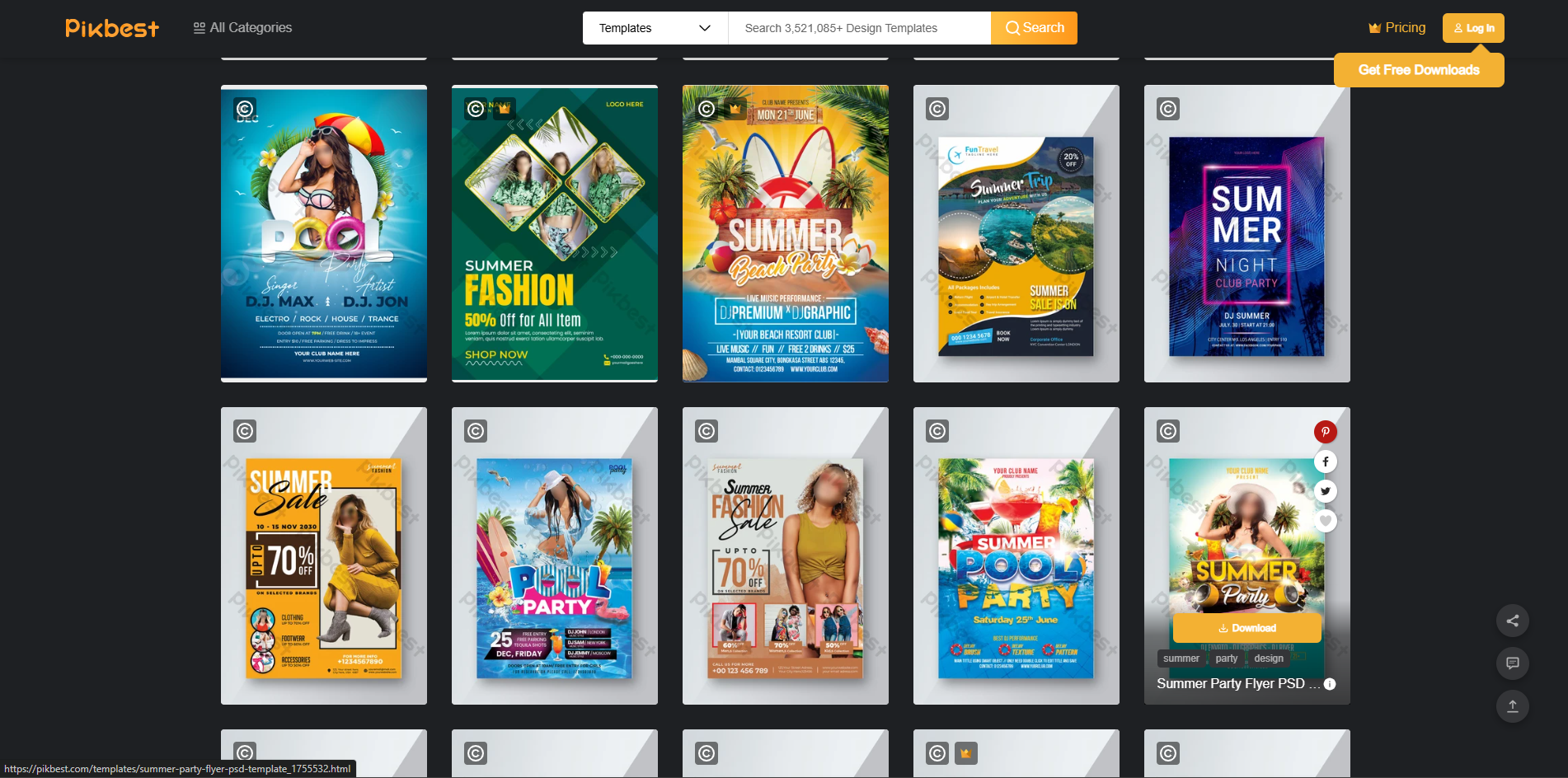
Task: Click the copyright icon on the Summer Sale flyer
Action: (x=244, y=431)
